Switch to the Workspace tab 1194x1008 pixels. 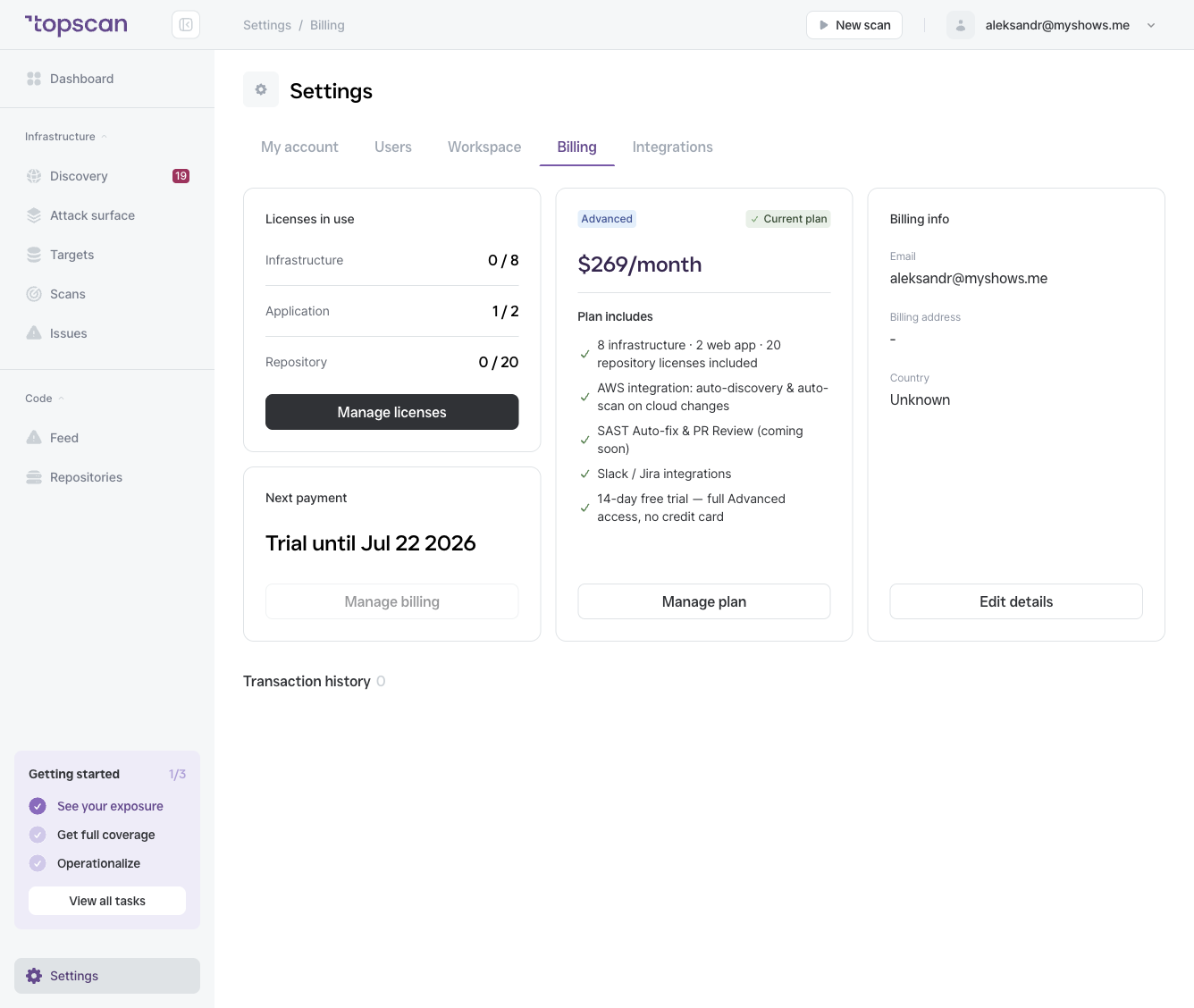tap(484, 147)
